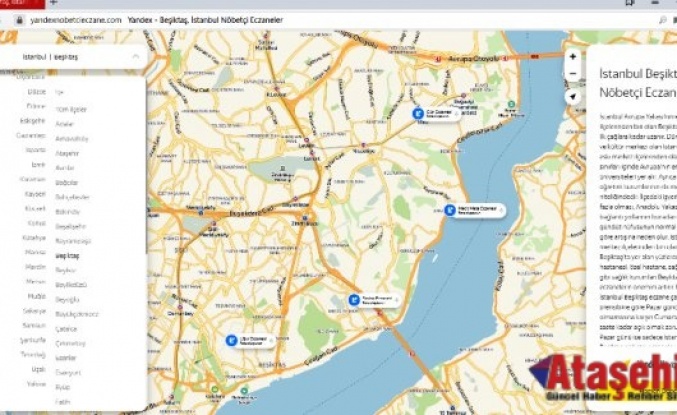Select Kayseri in the province list
Screen dimensions: 677x415
(35, 194)
